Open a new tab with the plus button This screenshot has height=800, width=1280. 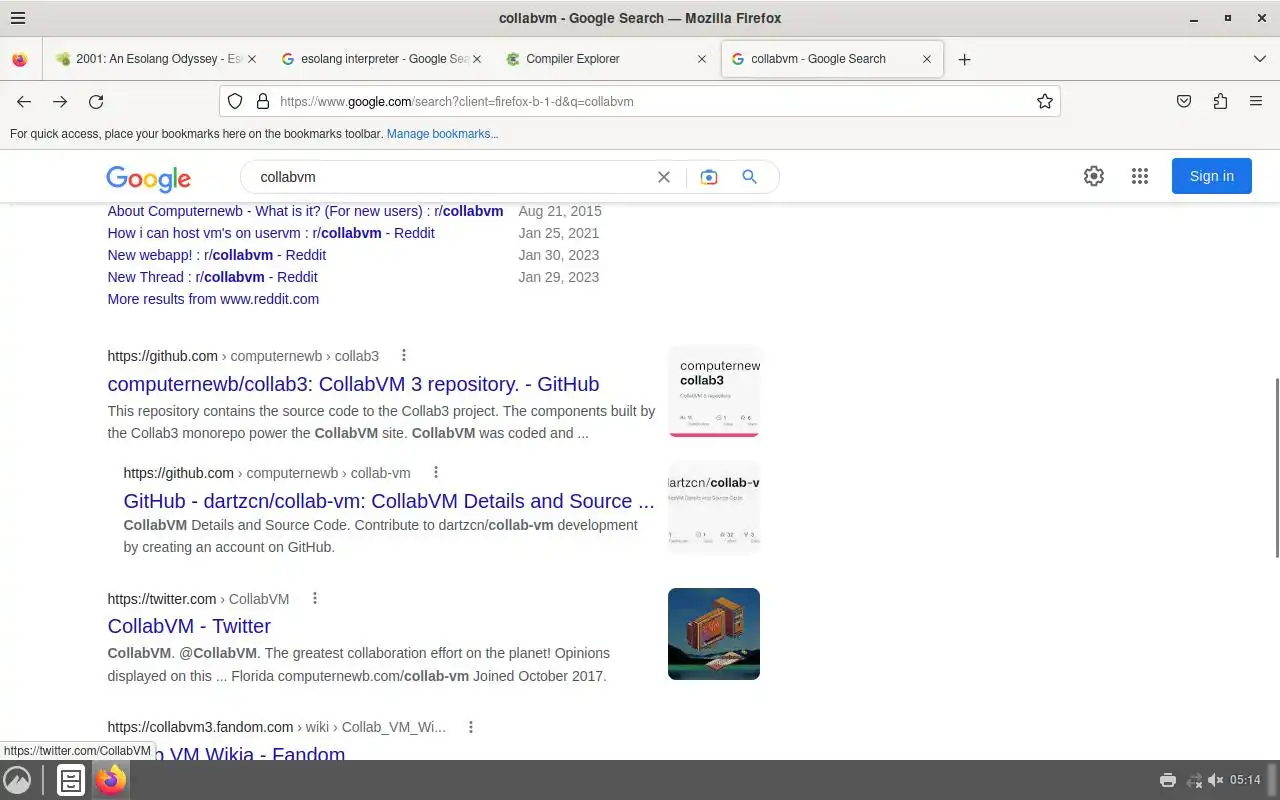[x=964, y=59]
